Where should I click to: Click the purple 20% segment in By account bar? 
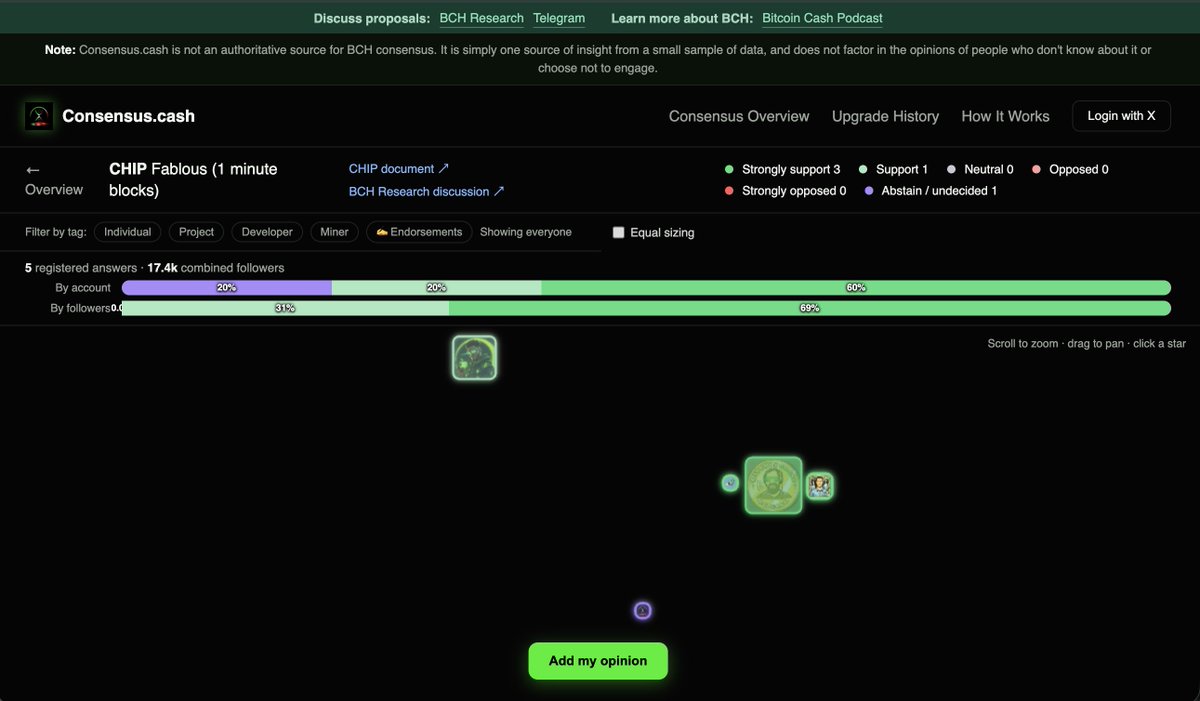tap(227, 288)
